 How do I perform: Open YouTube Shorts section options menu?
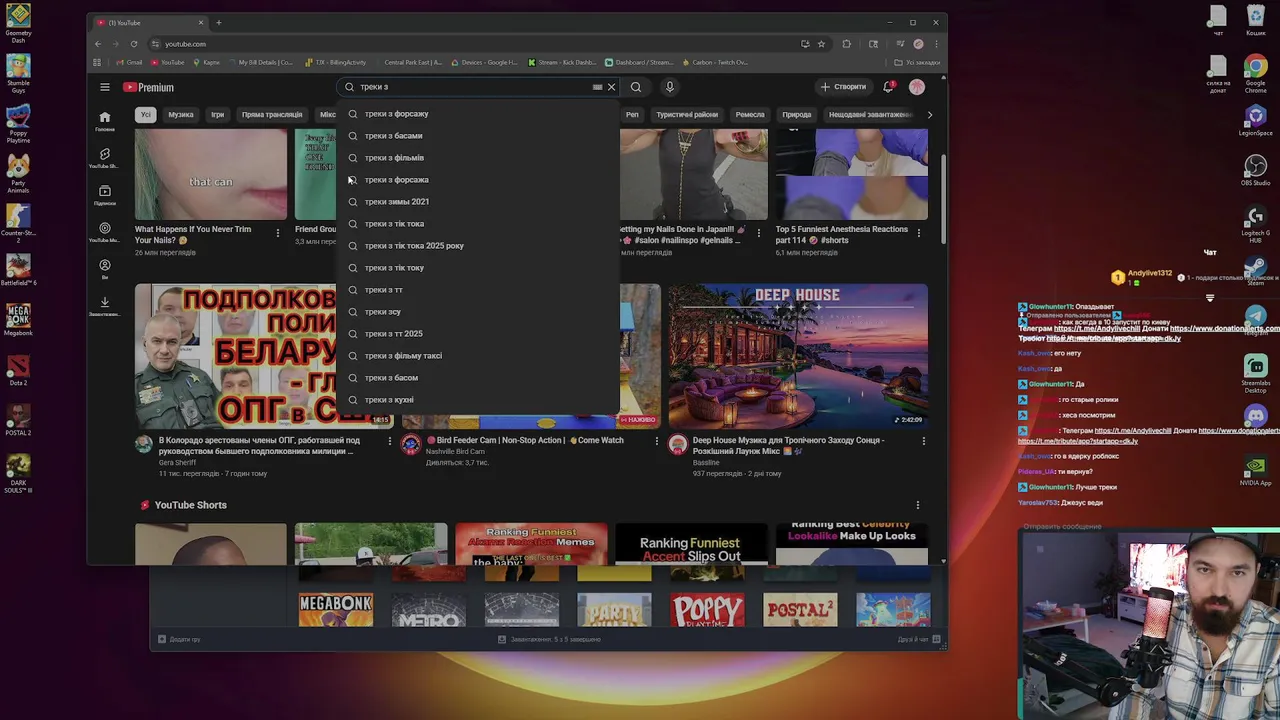coord(917,505)
